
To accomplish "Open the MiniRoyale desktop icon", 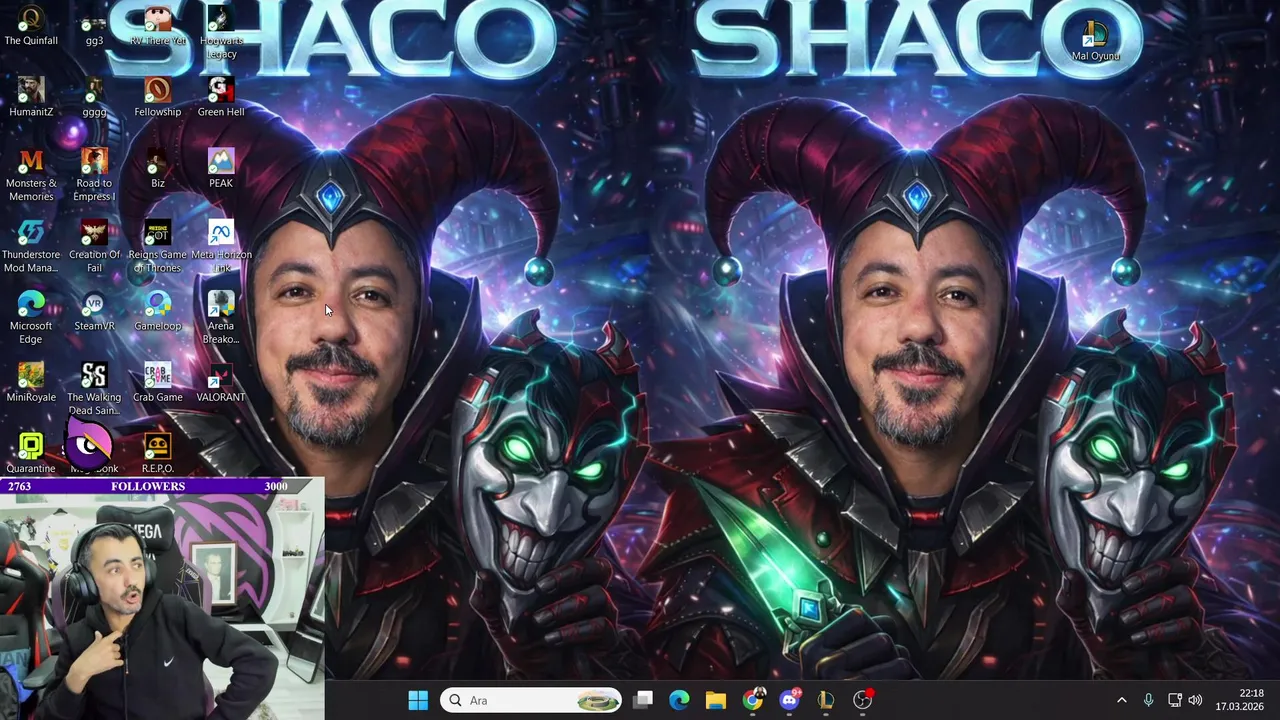I will (31, 382).
